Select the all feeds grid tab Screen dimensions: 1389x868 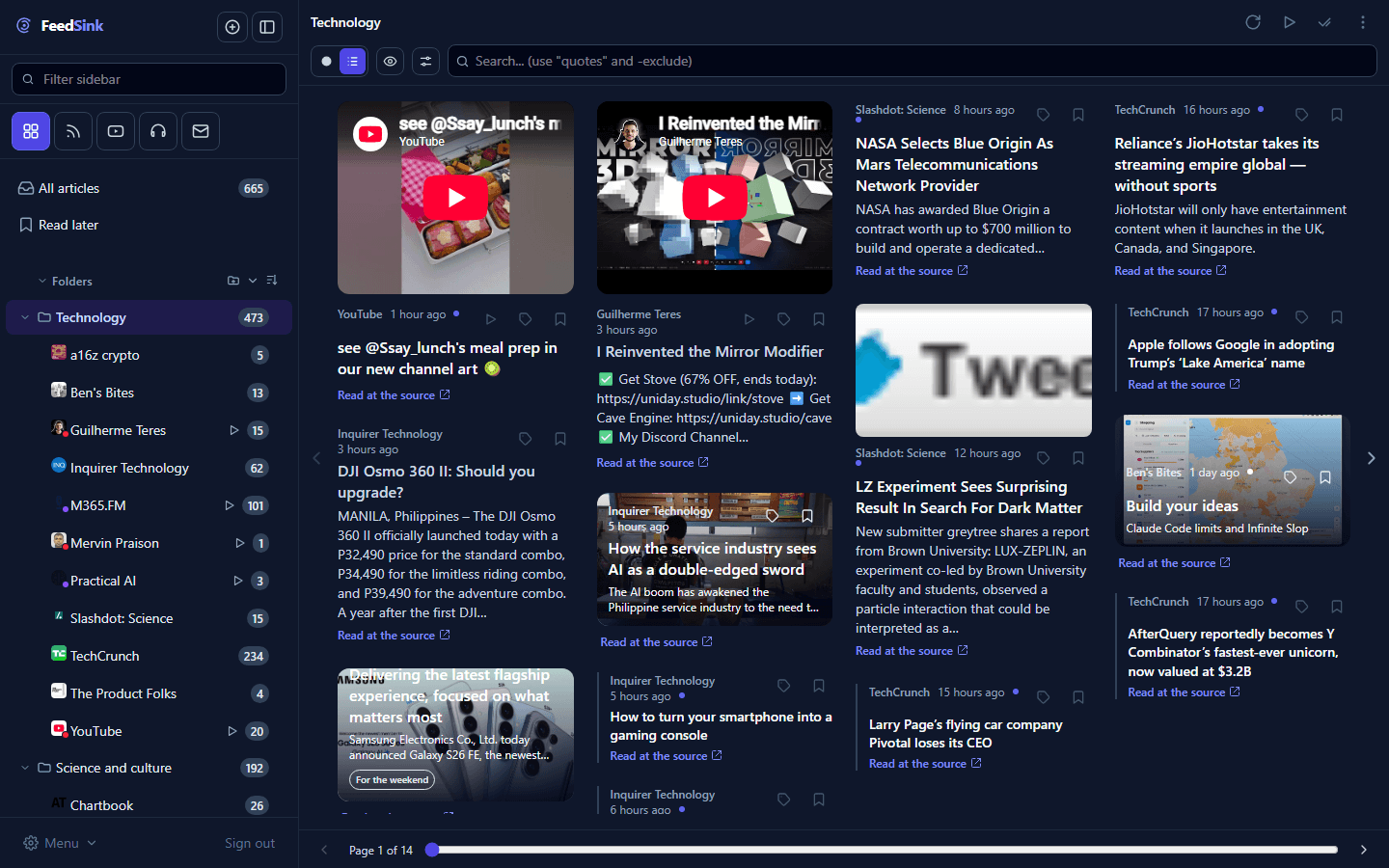31,131
